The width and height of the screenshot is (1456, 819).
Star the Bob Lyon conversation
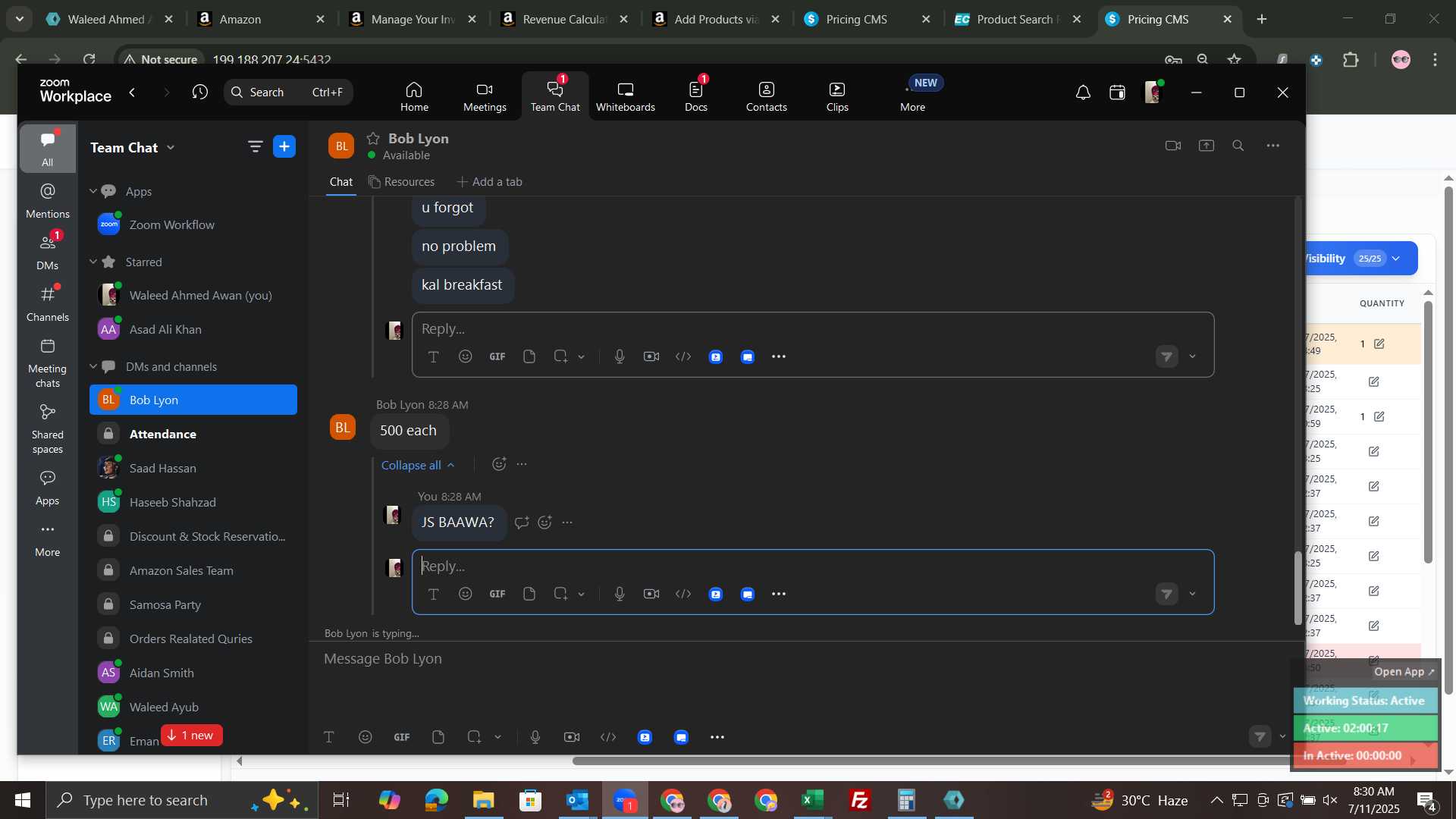click(x=373, y=138)
